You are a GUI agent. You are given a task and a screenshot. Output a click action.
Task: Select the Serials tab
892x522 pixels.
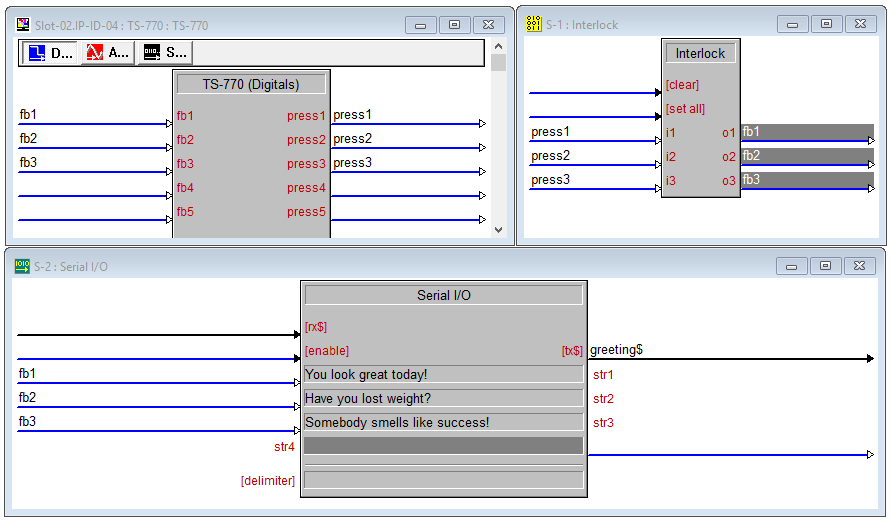coord(165,53)
